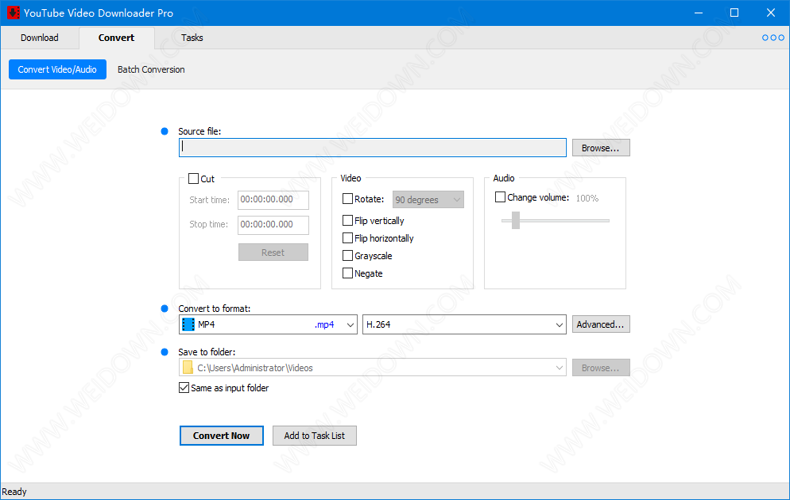Click Browse next to Save to folder

click(x=601, y=368)
